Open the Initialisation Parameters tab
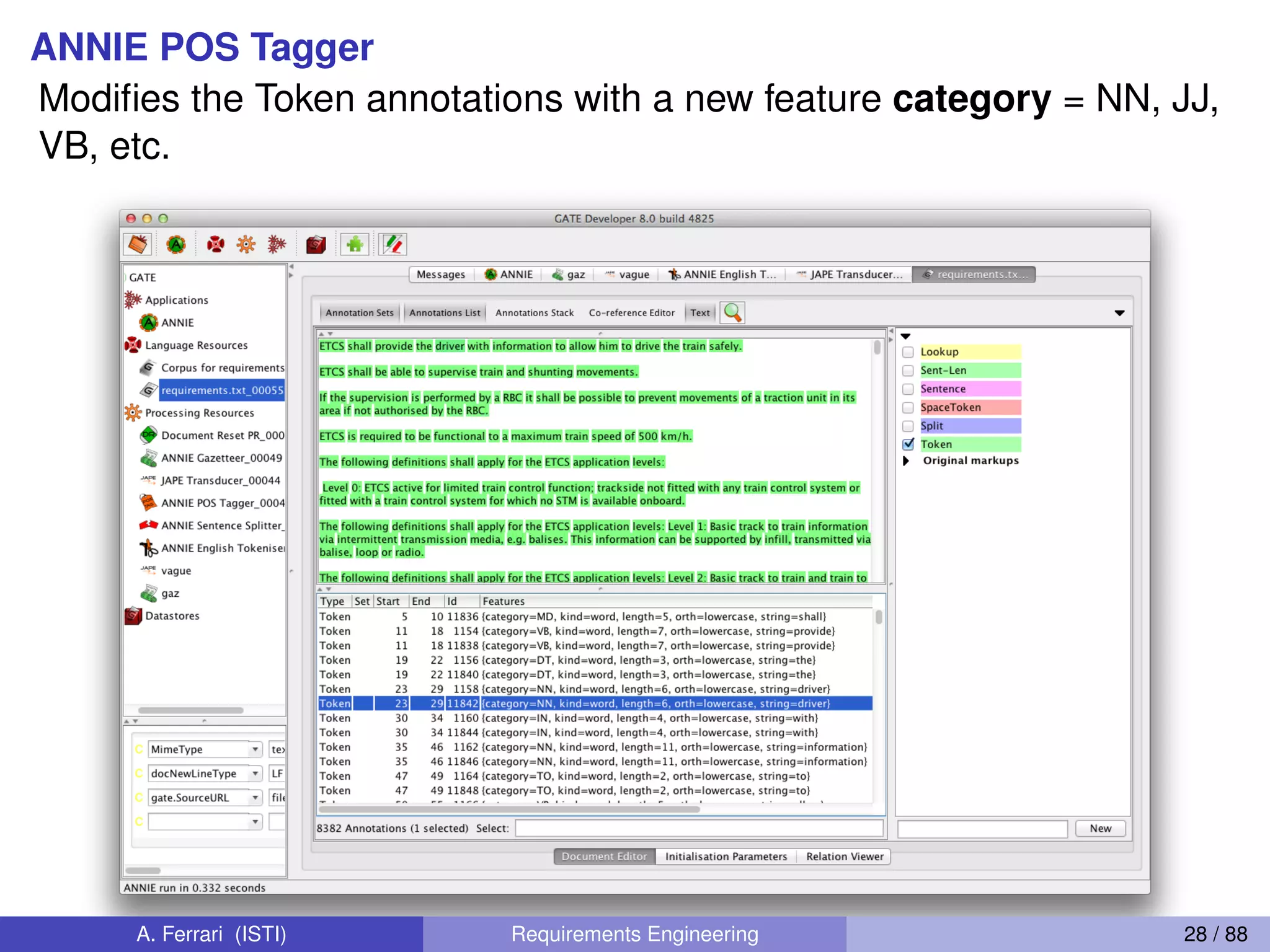The height and width of the screenshot is (952, 1270). (x=726, y=857)
